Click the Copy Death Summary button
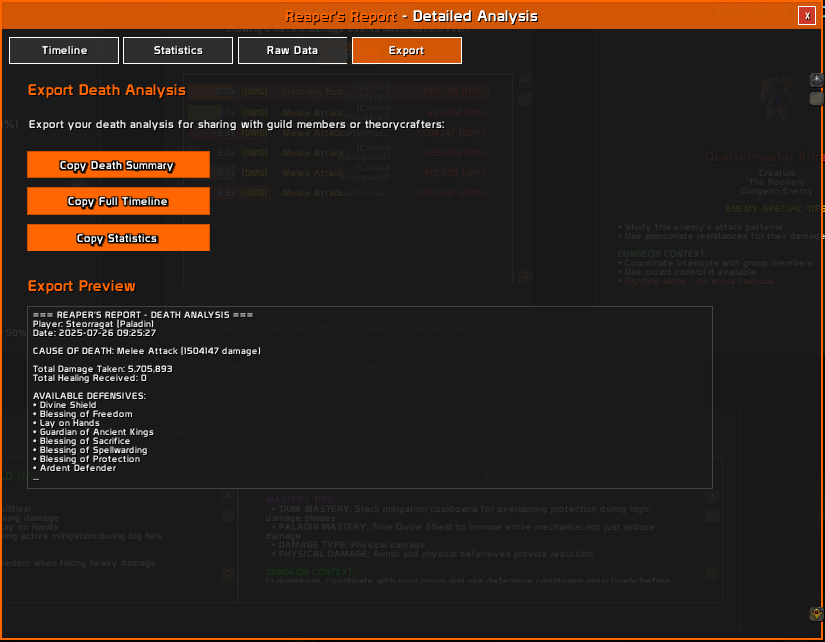The height and width of the screenshot is (642, 825). click(x=118, y=165)
